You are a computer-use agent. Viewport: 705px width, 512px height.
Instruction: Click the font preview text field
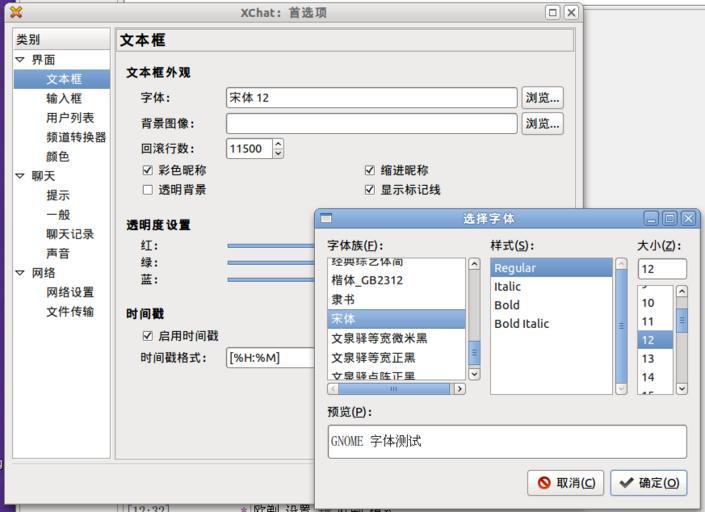coord(506,441)
